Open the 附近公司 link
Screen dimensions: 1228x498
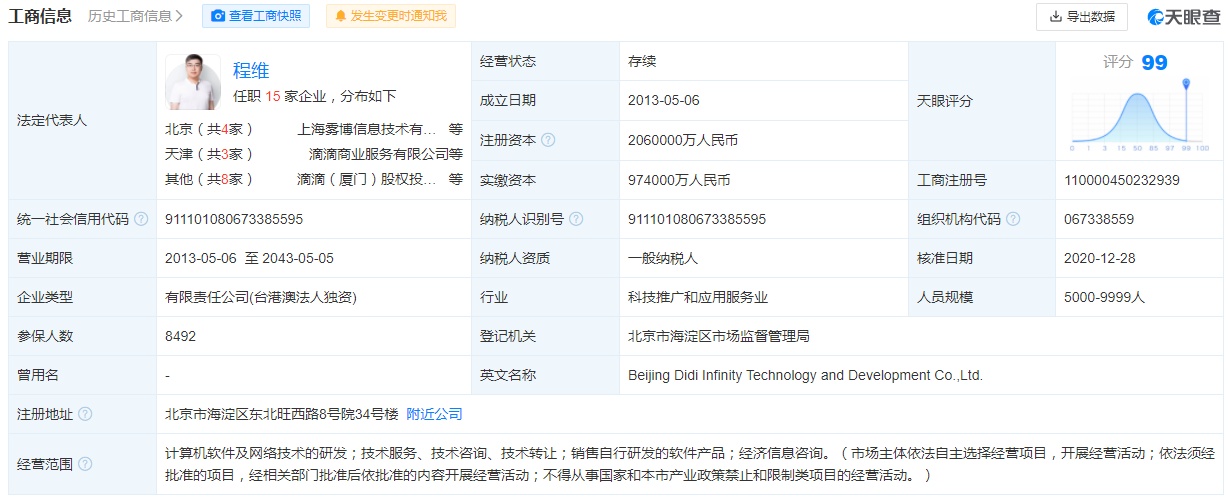pyautogui.click(x=434, y=414)
